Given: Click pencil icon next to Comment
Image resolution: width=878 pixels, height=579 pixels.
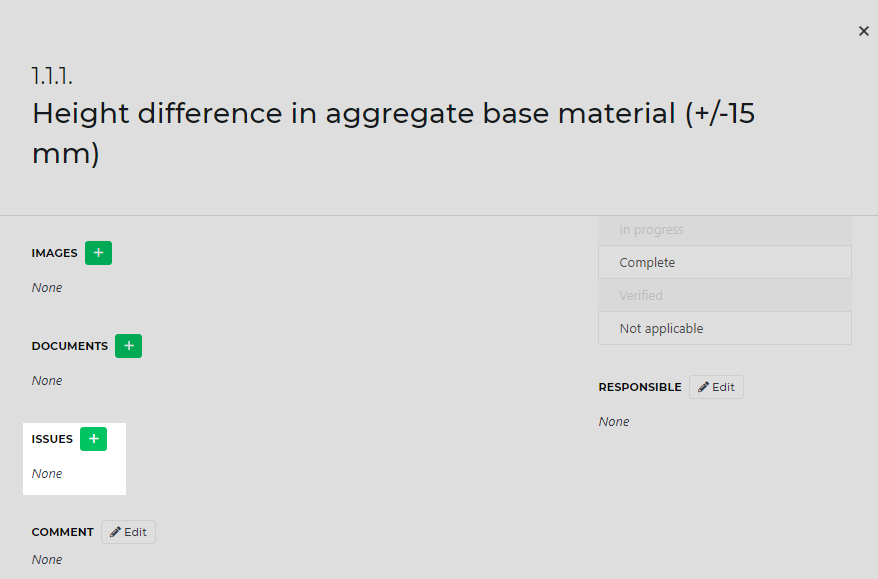Looking at the screenshot, I should point(115,532).
